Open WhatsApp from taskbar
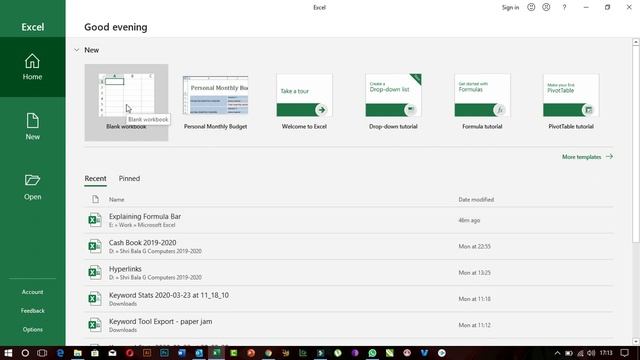This screenshot has width=640, height=360. (x=372, y=353)
